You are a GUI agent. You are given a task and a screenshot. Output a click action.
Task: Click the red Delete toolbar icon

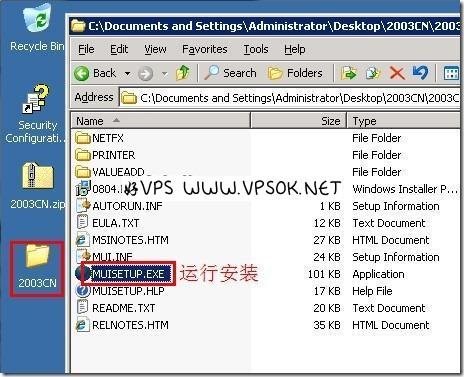pyautogui.click(x=397, y=73)
